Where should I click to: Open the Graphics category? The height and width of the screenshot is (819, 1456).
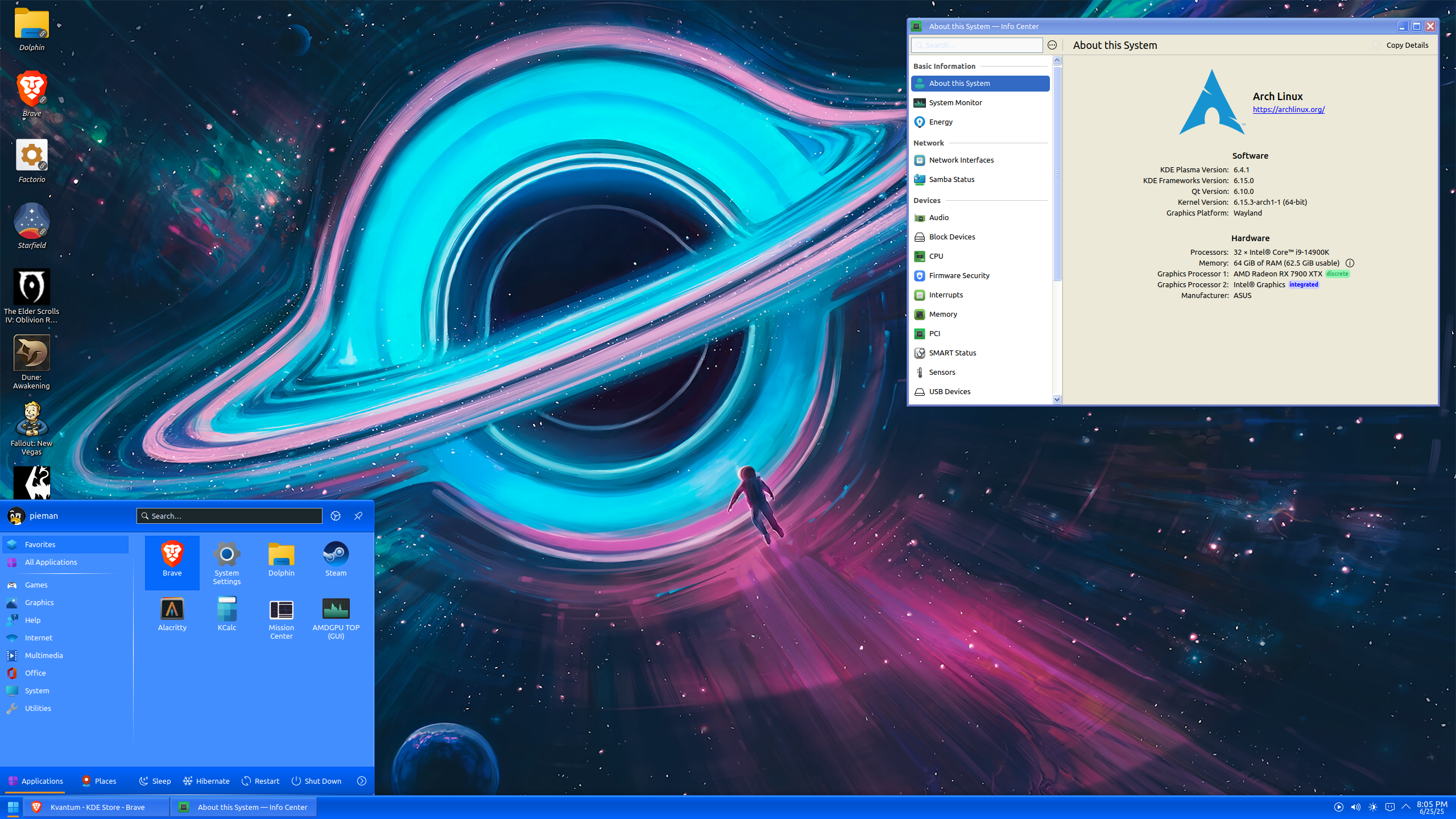[65, 602]
